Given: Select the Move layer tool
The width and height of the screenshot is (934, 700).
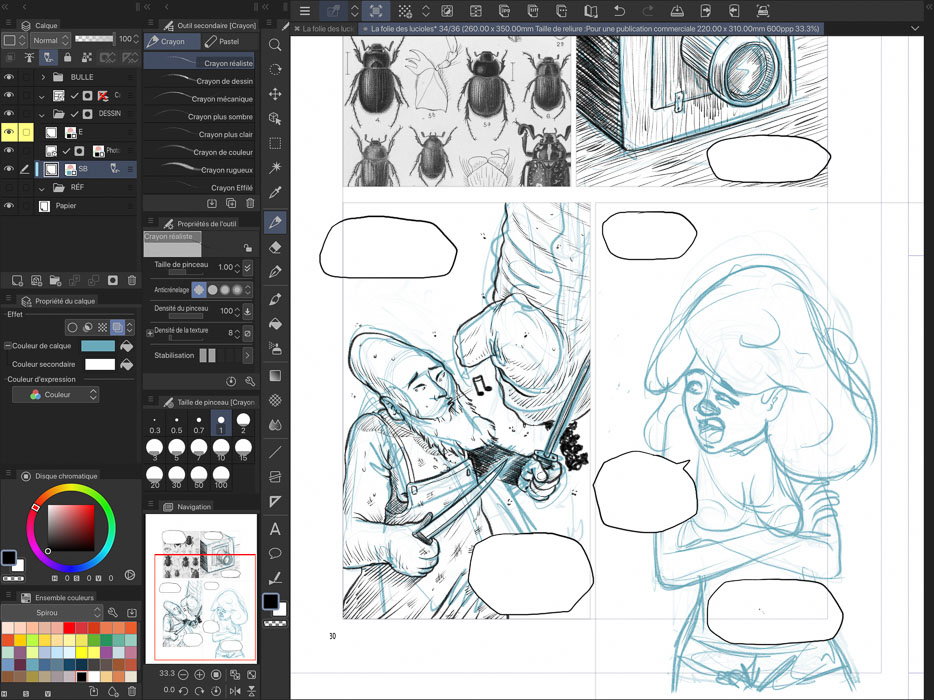Looking at the screenshot, I should point(275,94).
